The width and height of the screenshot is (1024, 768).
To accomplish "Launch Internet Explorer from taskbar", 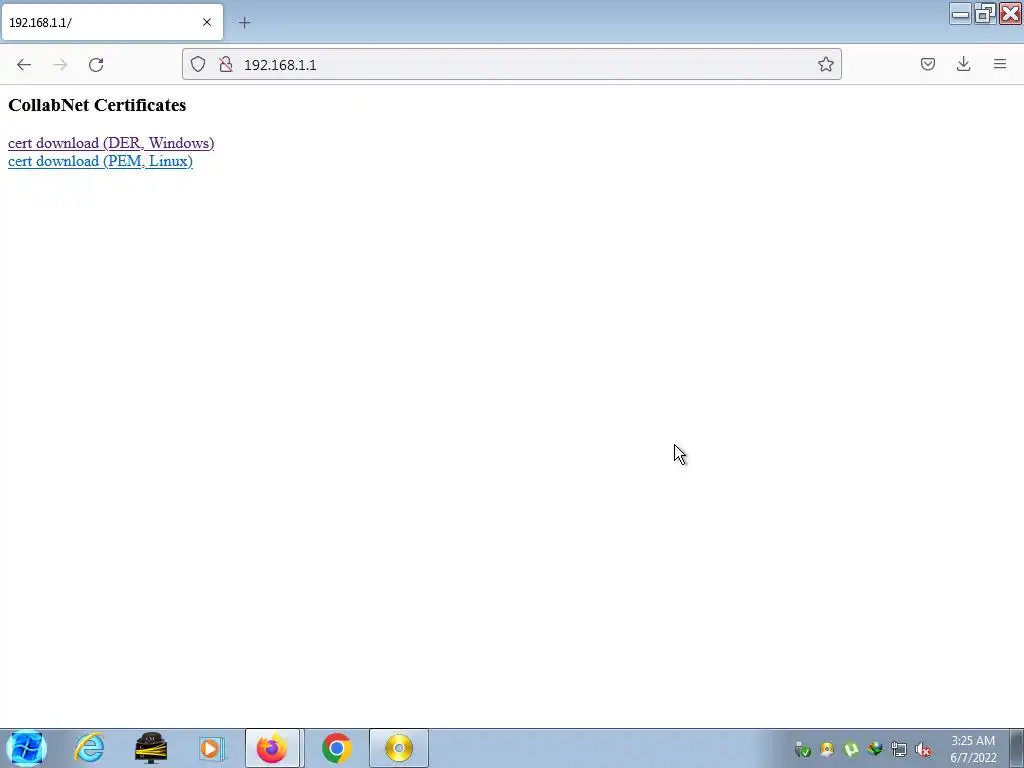I will coord(89,748).
